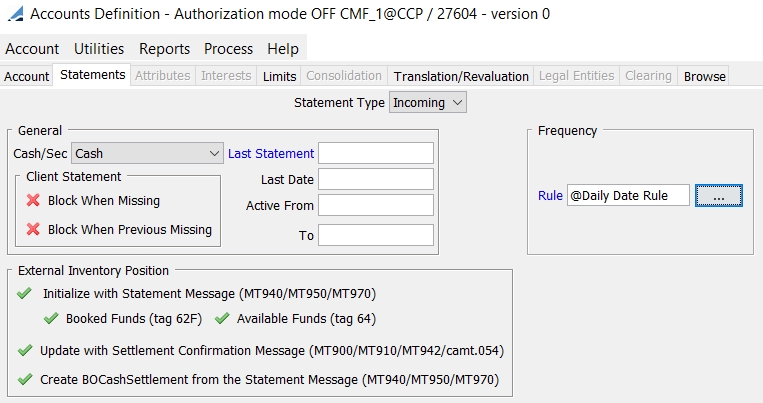Open the Process menu
763x403 pixels.
tap(228, 49)
